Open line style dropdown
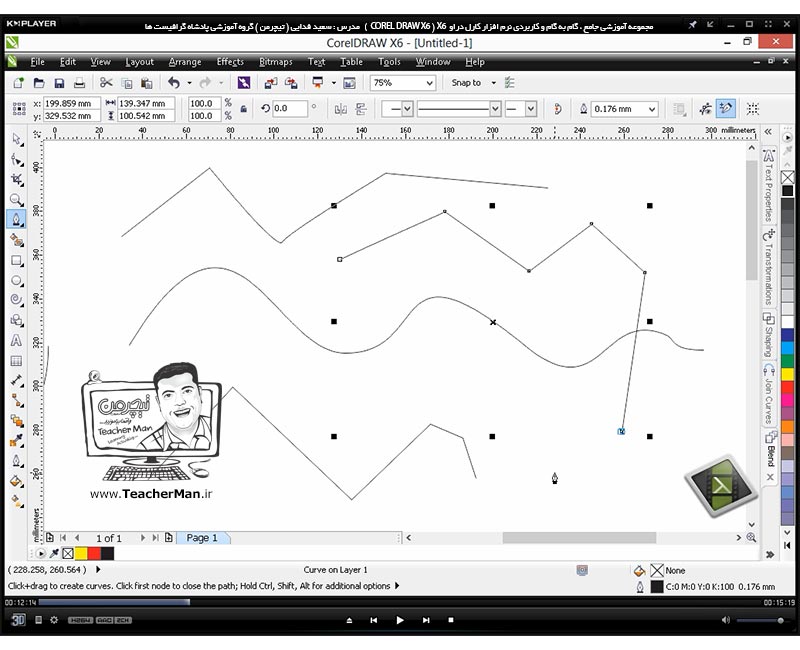 coord(494,109)
